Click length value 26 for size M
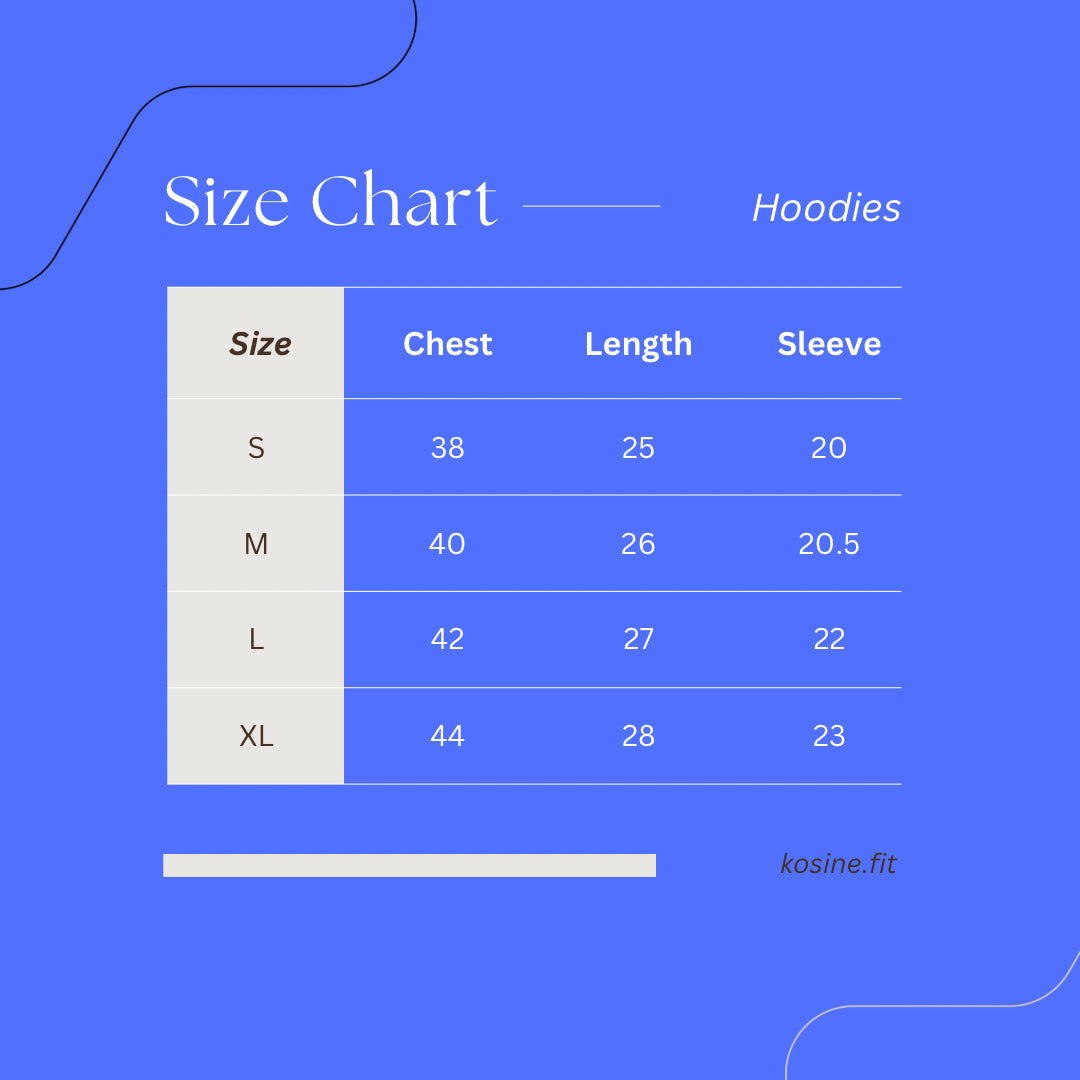 click(638, 544)
